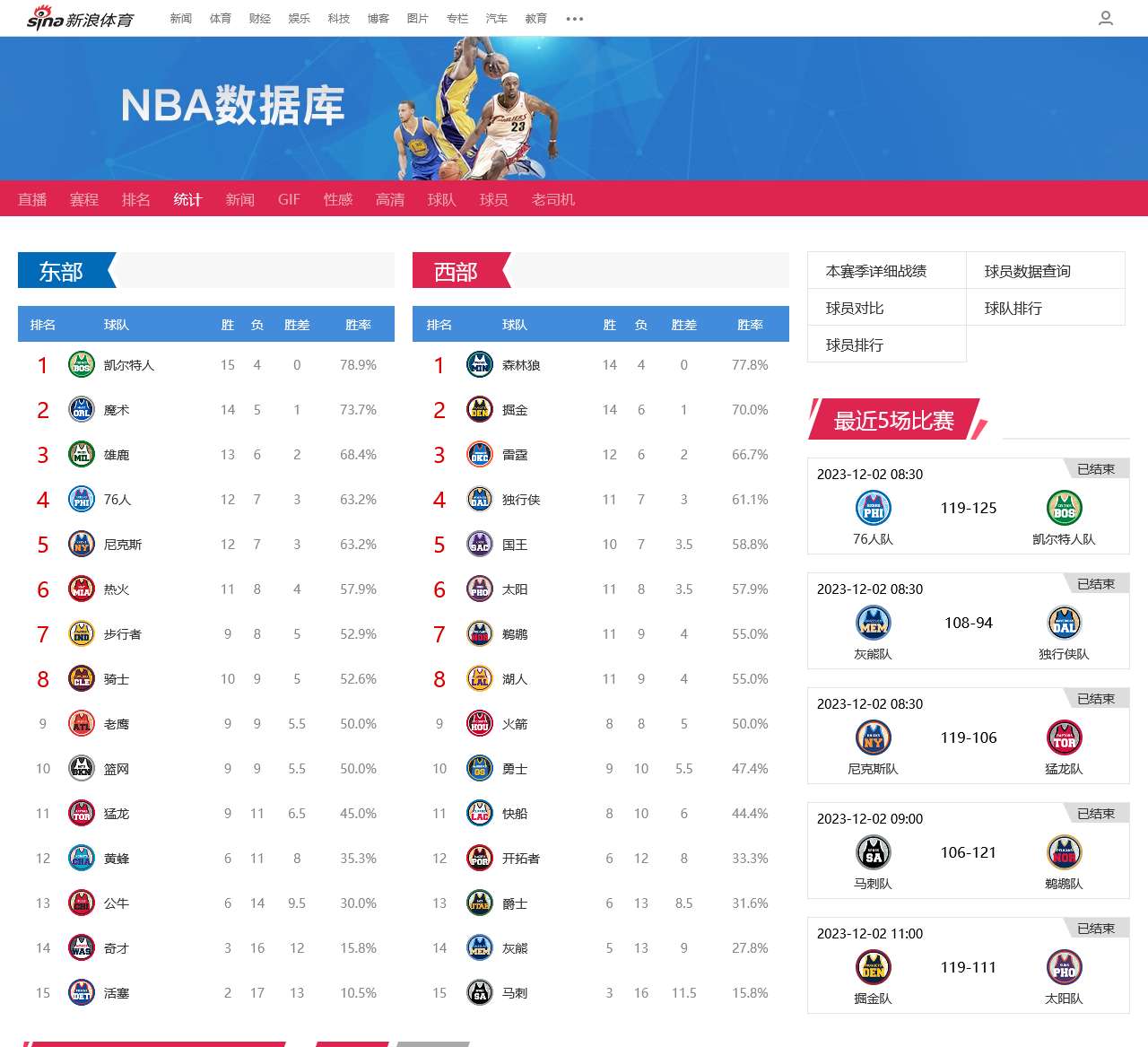This screenshot has height=1047, width=1148.
Task: Click the Celtics logo in East standings
Action: click(x=82, y=365)
